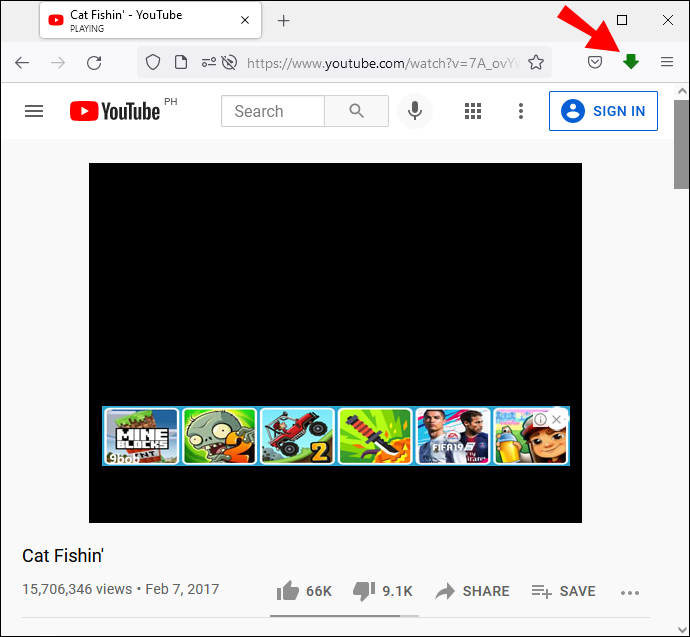Open the Pocket save icon in toolbar
690x637 pixels.
click(x=595, y=62)
